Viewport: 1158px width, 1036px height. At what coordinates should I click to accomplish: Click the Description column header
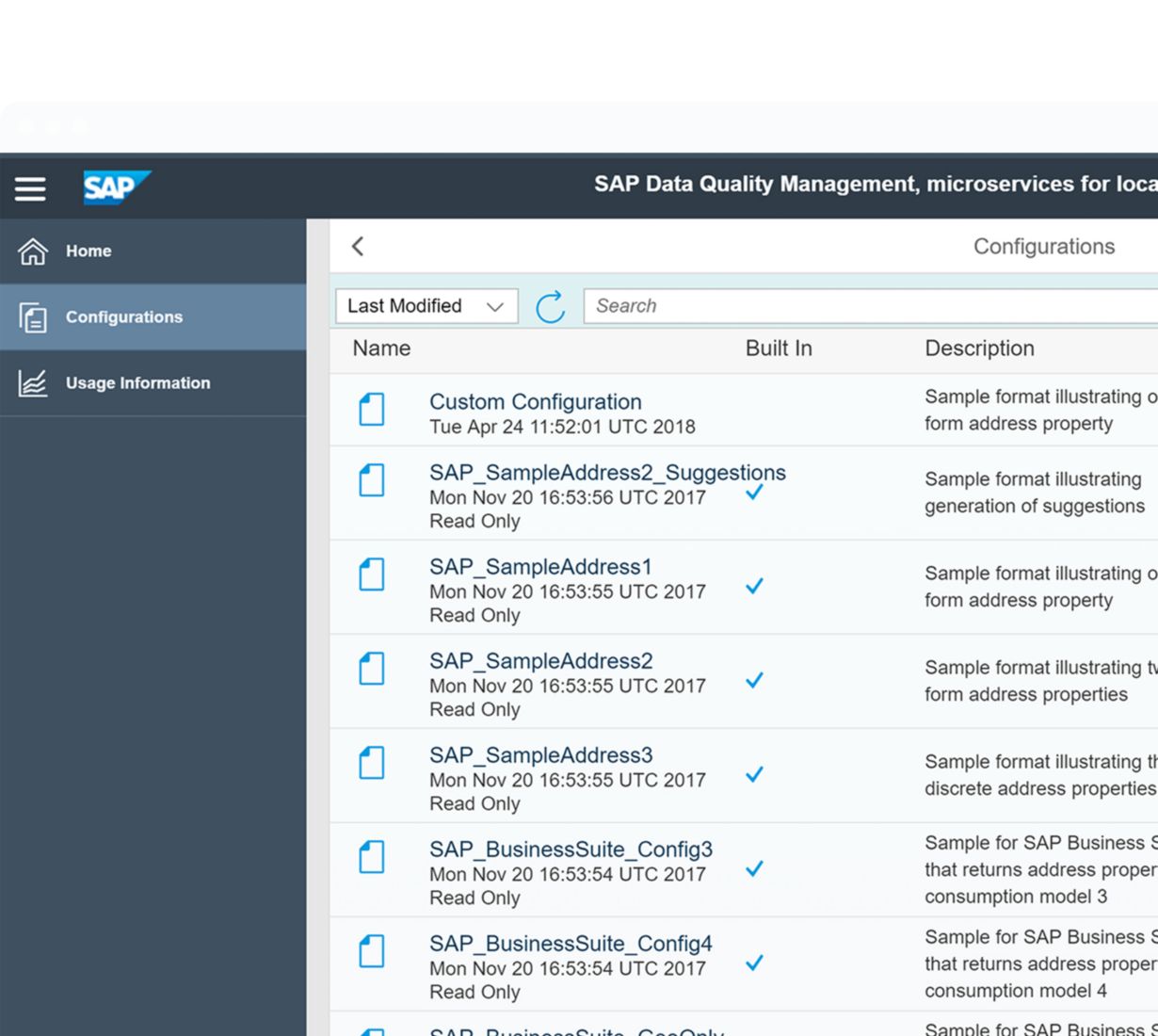(979, 348)
